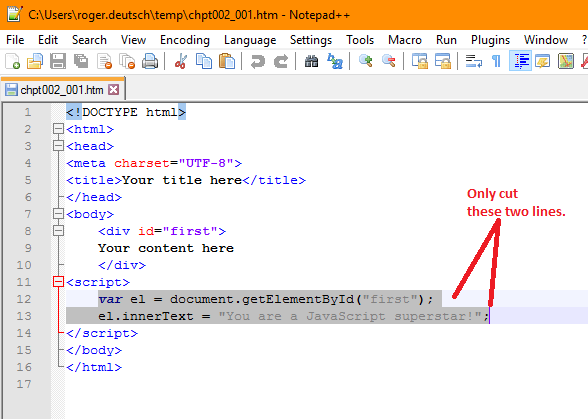Viewport: 588px width, 419px height.
Task: Toggle show all characters pilcrow
Action: click(x=496, y=61)
